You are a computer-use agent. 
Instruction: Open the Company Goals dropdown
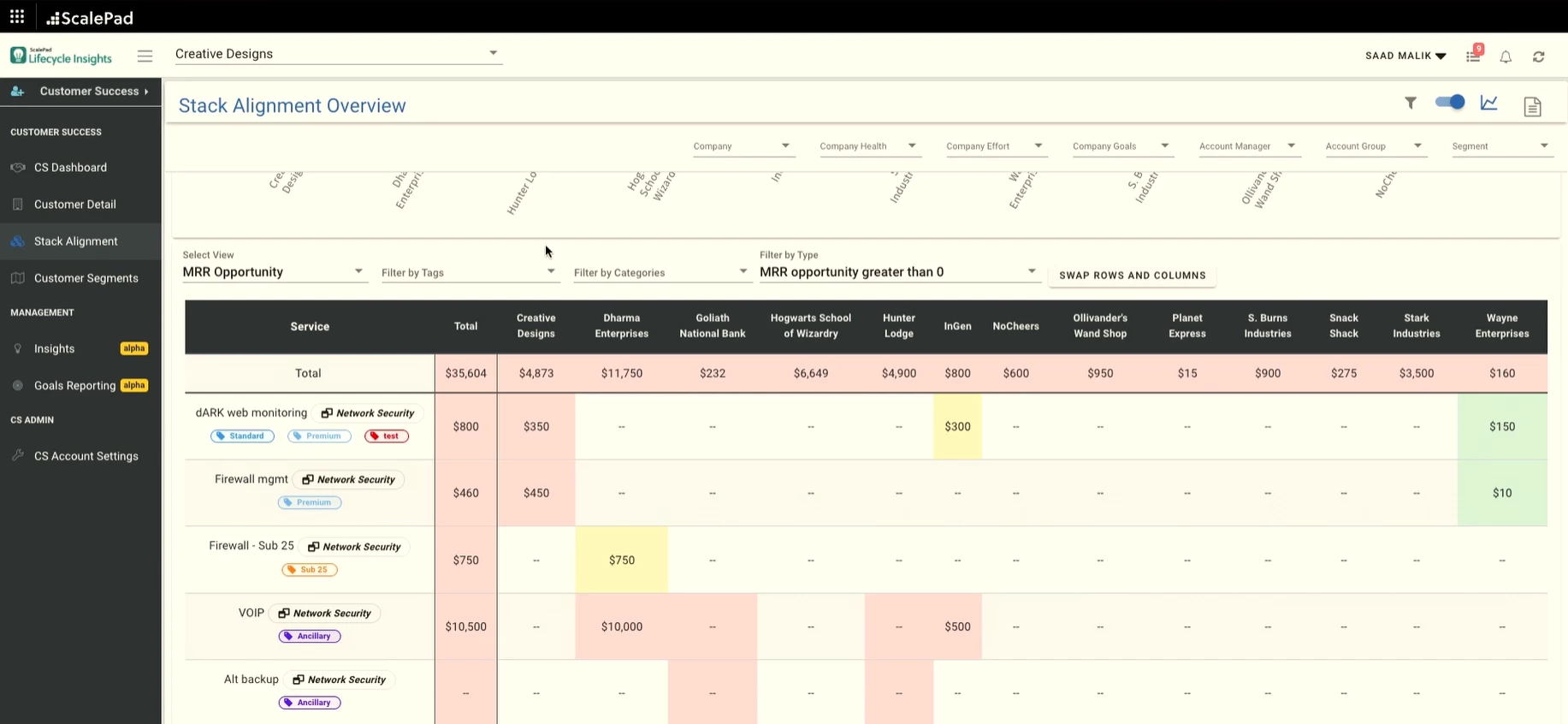click(1121, 146)
